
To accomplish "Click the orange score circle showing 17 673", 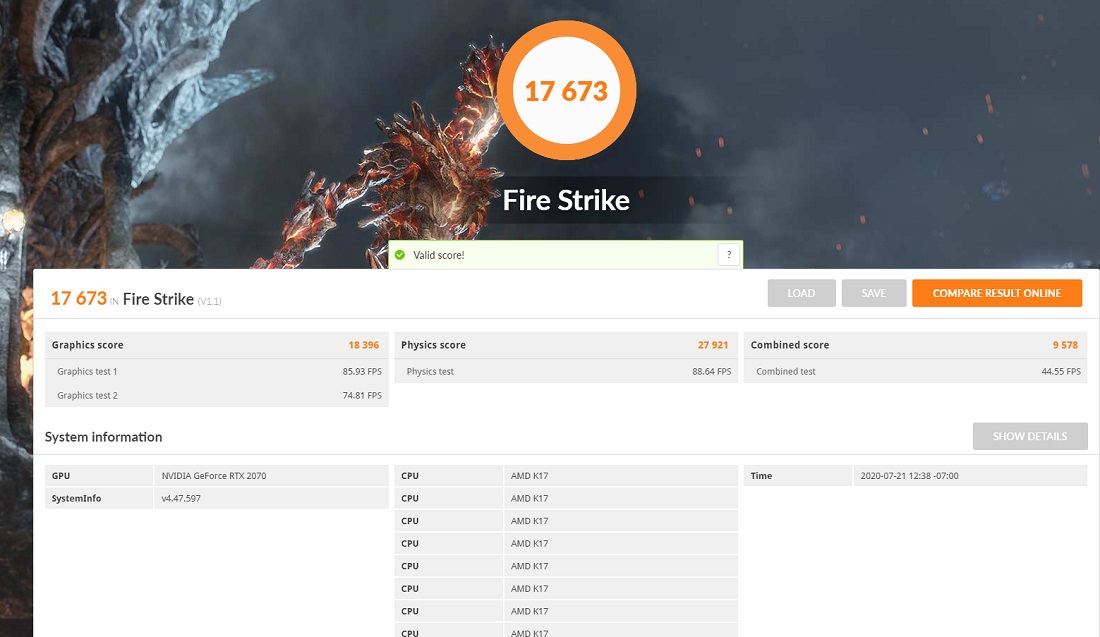I will (566, 91).
